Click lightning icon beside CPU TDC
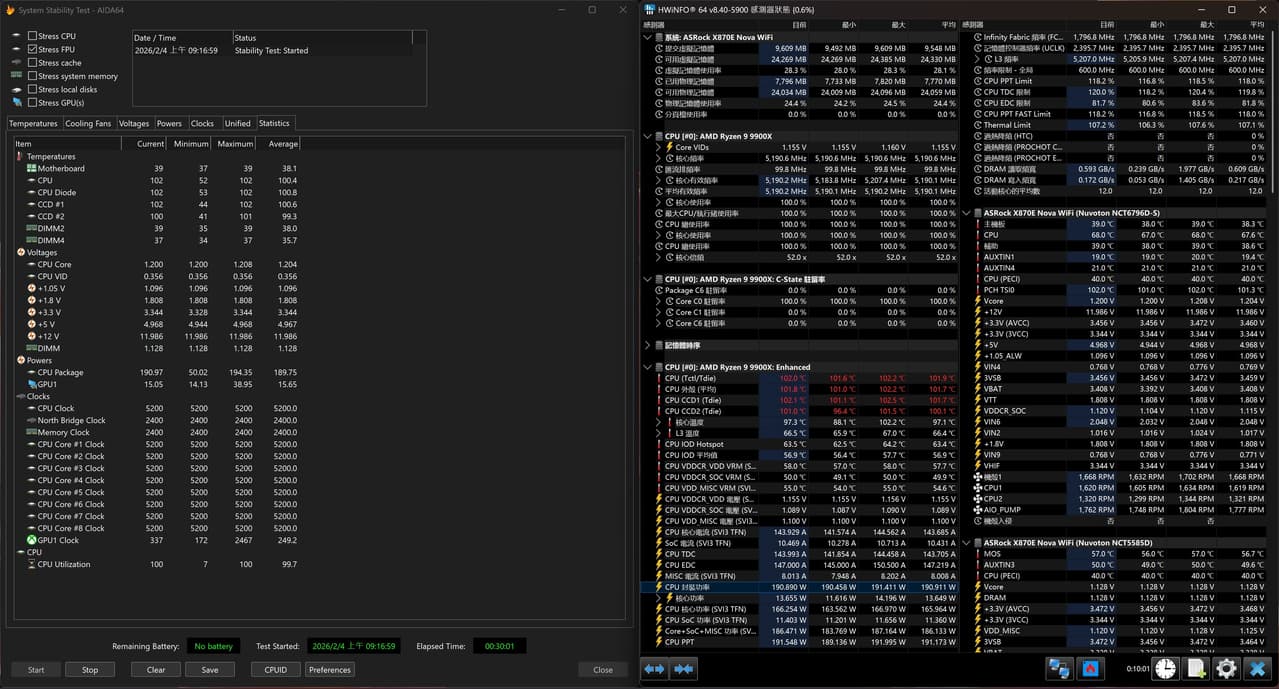The image size is (1279, 689). [658, 553]
